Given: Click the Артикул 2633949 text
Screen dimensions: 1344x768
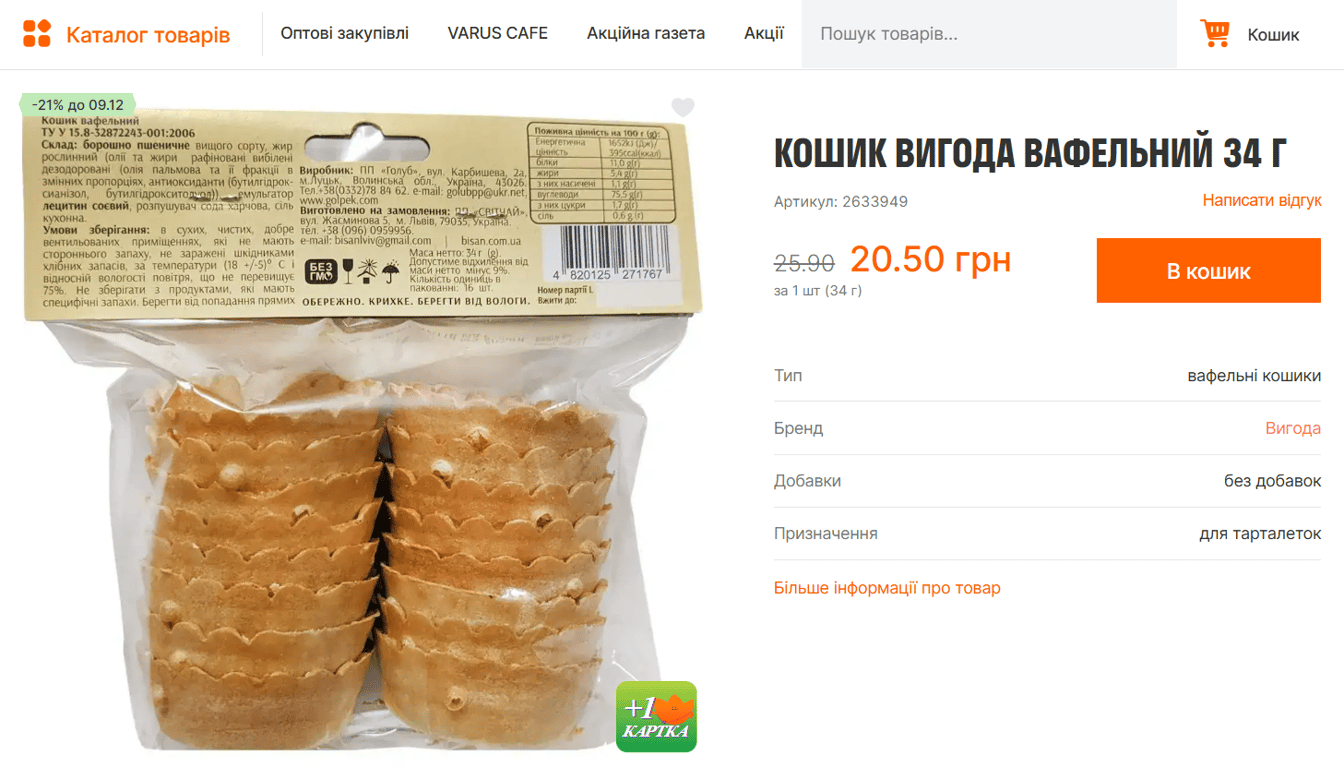Looking at the screenshot, I should point(841,202).
